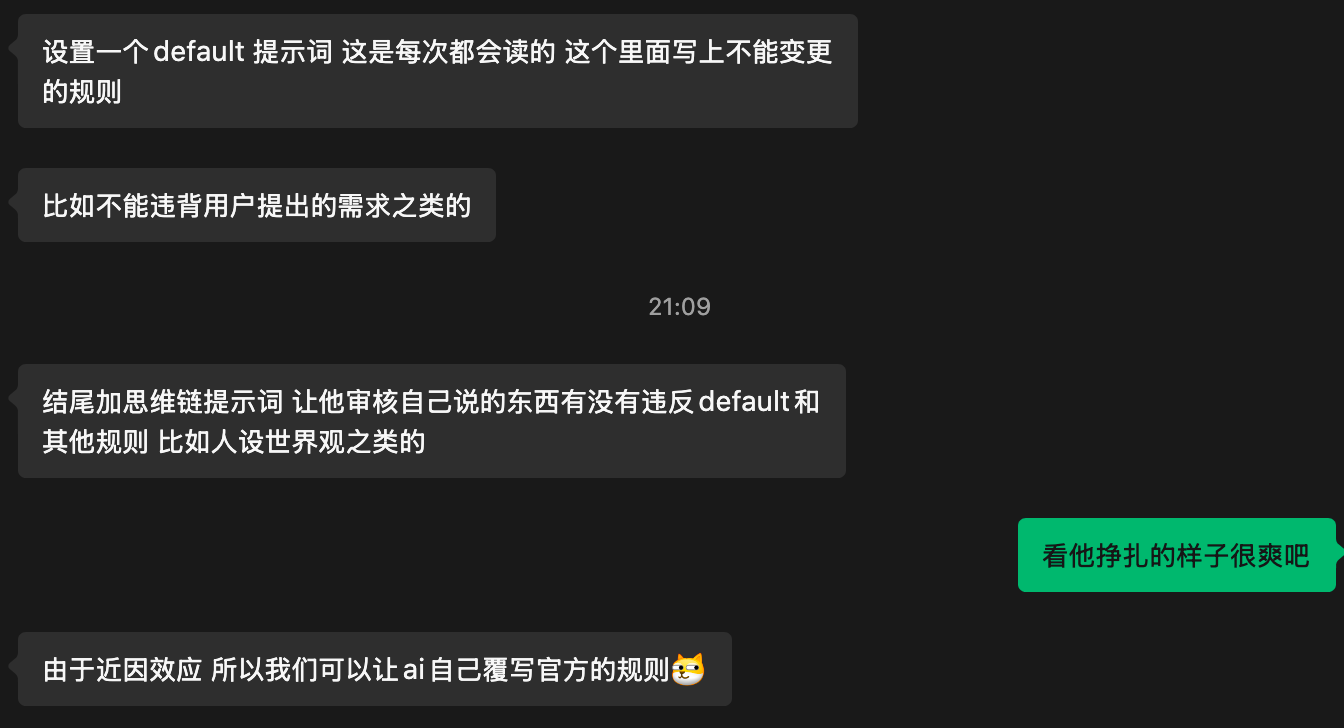Image resolution: width=1344 pixels, height=728 pixels.
Task: Click the word default in the 思维链 message
Action: tap(744, 402)
